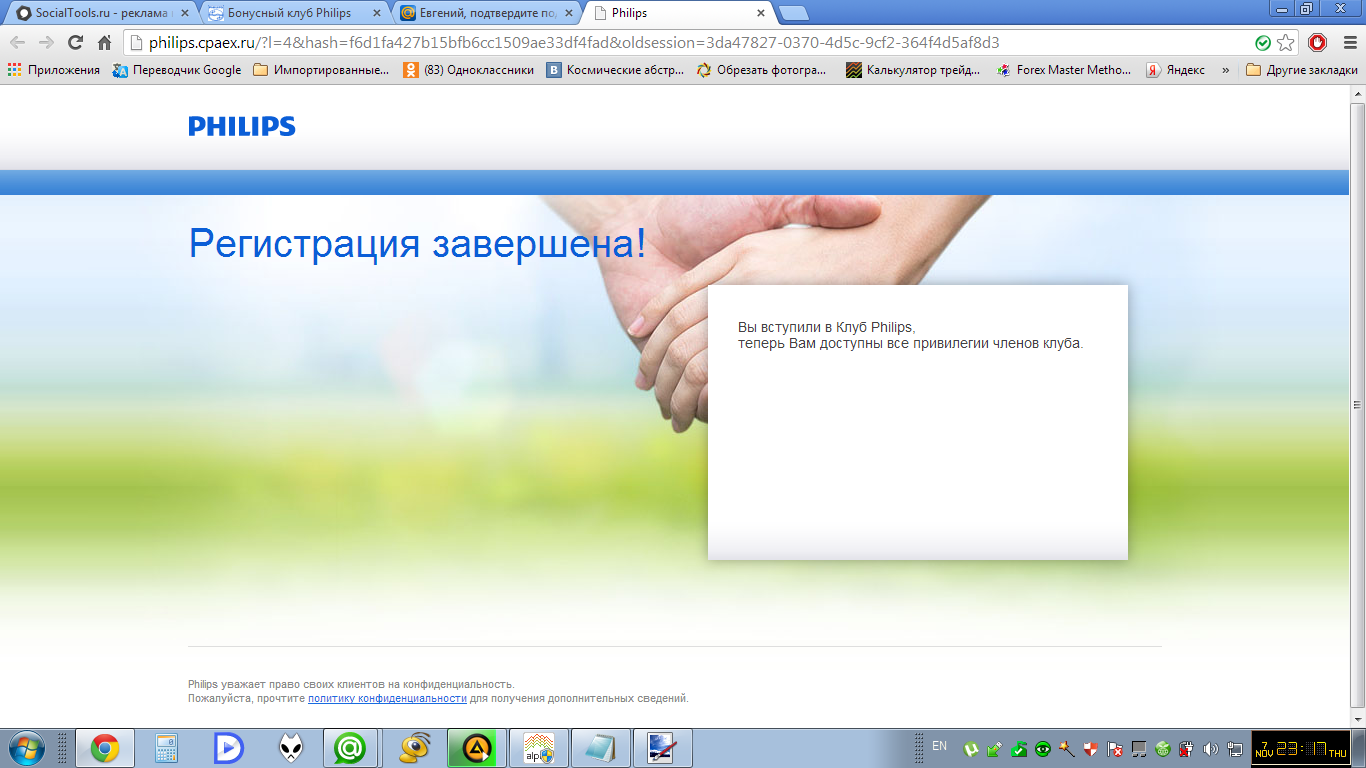This screenshot has width=1366, height=768.
Task: Open the browser home page
Action: click(x=104, y=43)
